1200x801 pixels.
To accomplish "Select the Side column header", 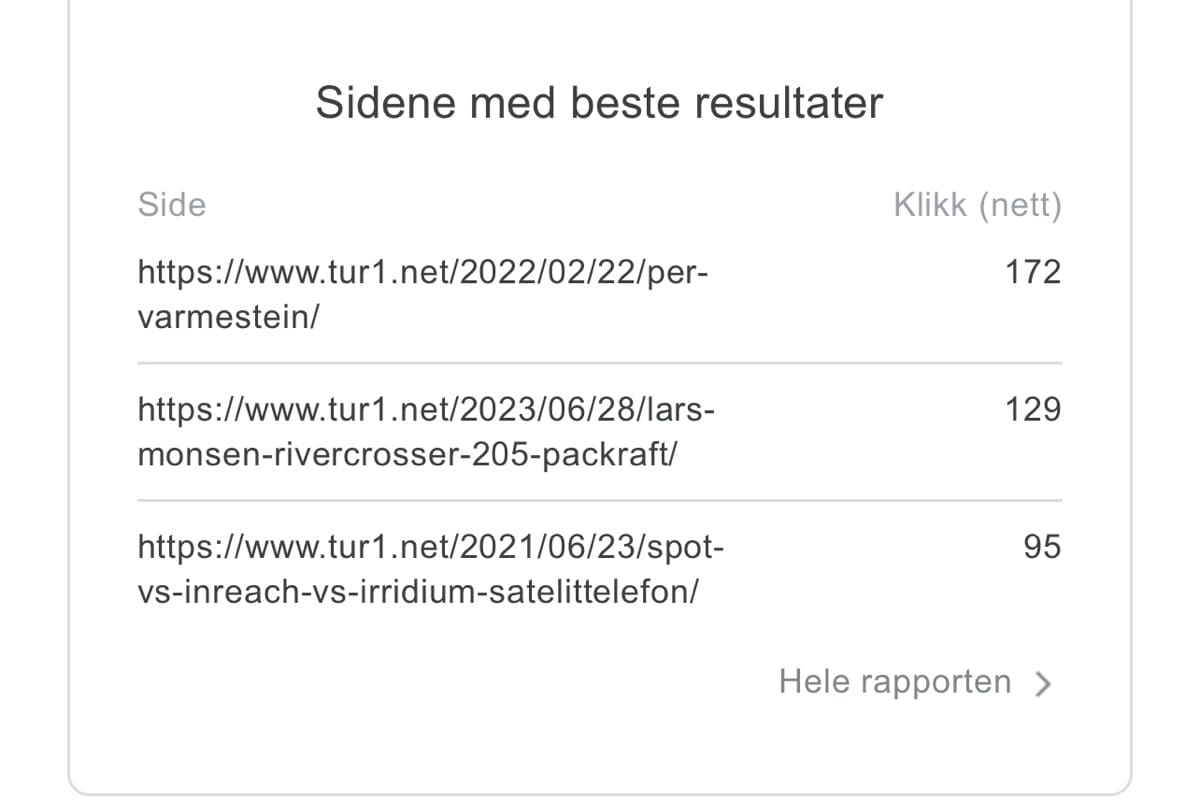I will point(172,205).
